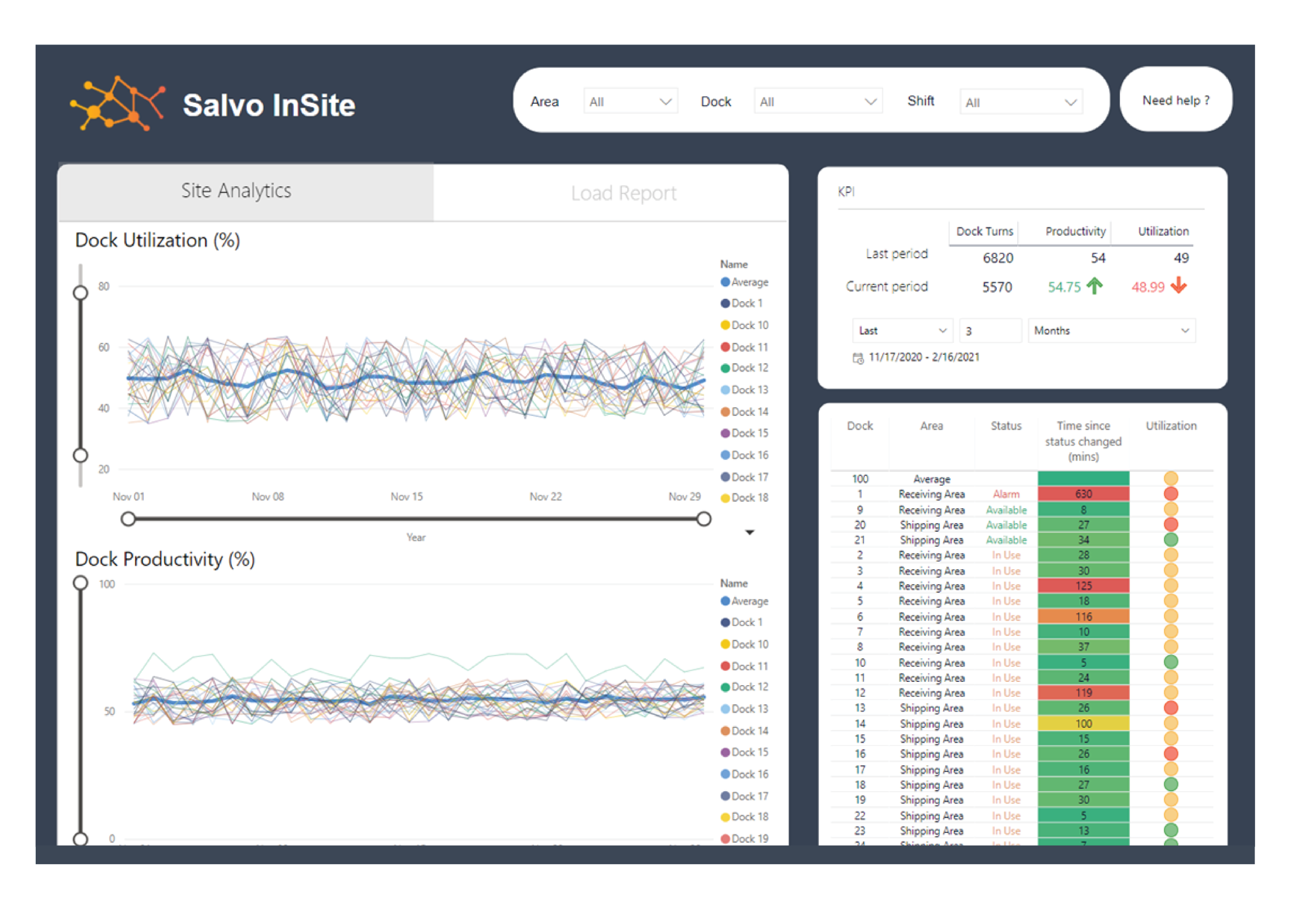
Task: Open the Months period unit dropdown
Action: coord(1112,331)
